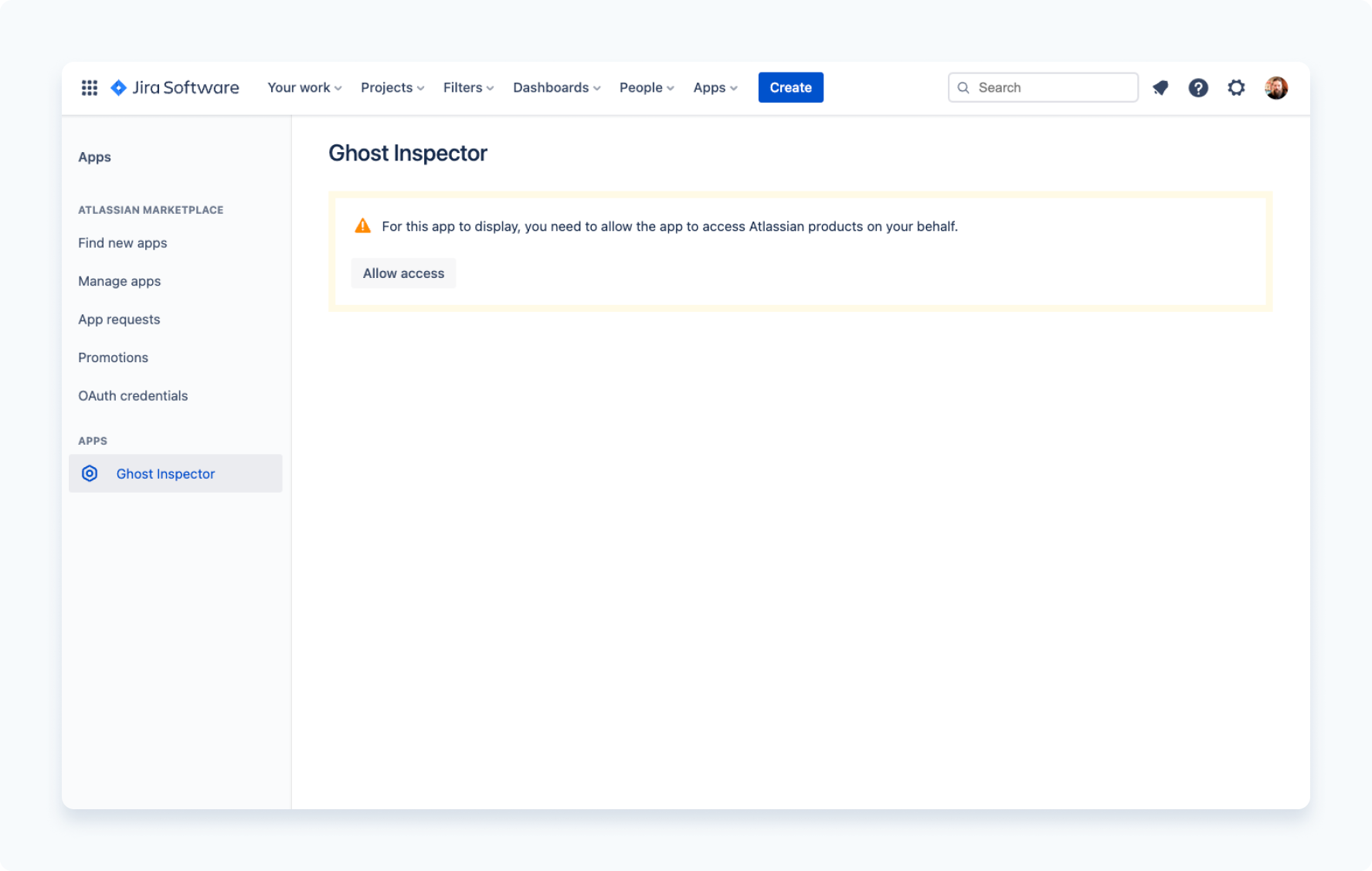Click the Jira Software logo
1372x871 pixels.
pyautogui.click(x=175, y=88)
